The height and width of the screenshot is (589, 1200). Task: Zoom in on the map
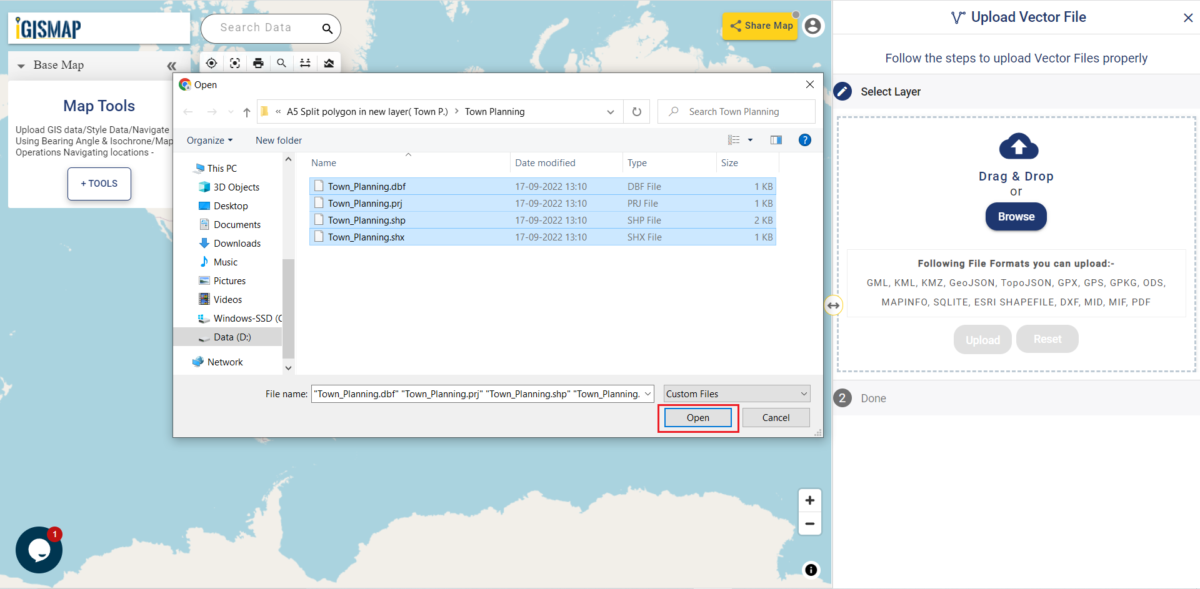pyautogui.click(x=810, y=501)
